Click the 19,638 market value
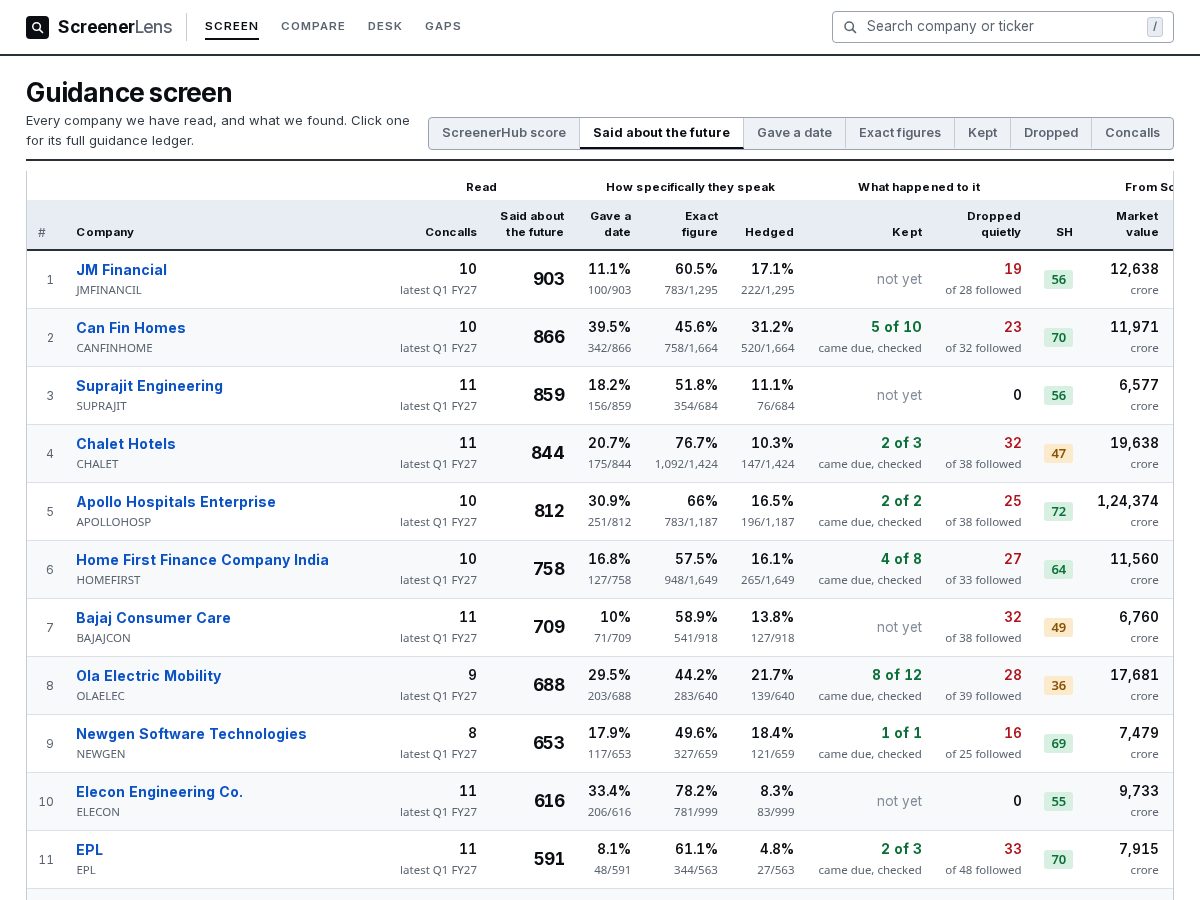 tap(1134, 443)
